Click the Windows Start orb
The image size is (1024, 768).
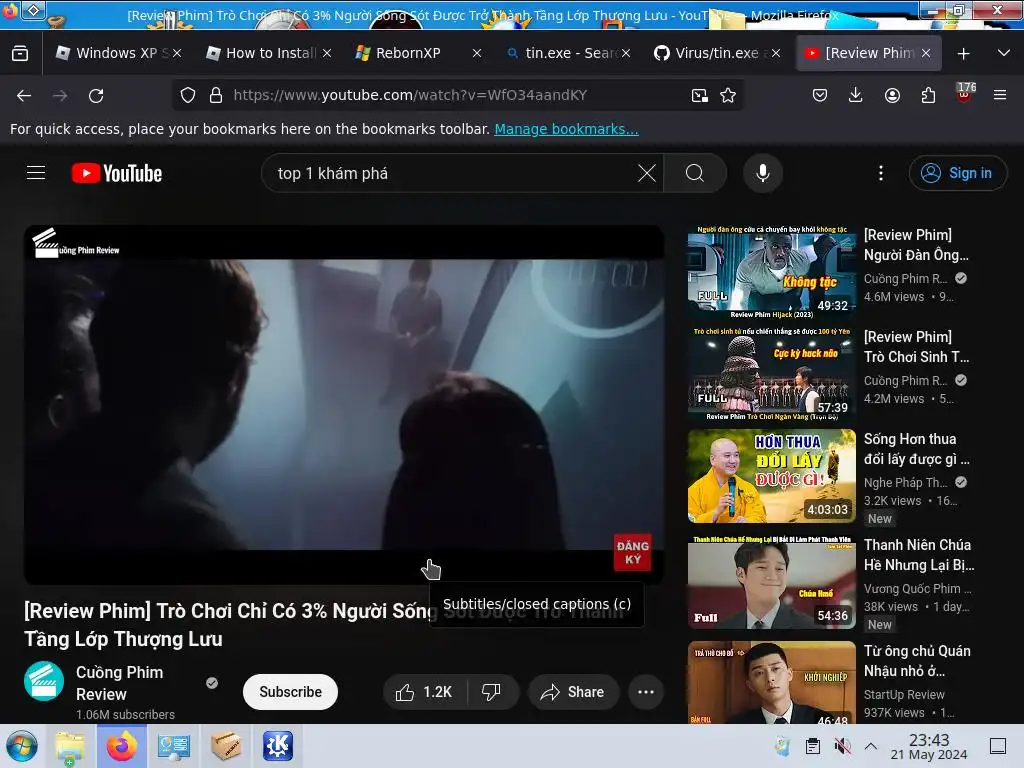(22, 746)
